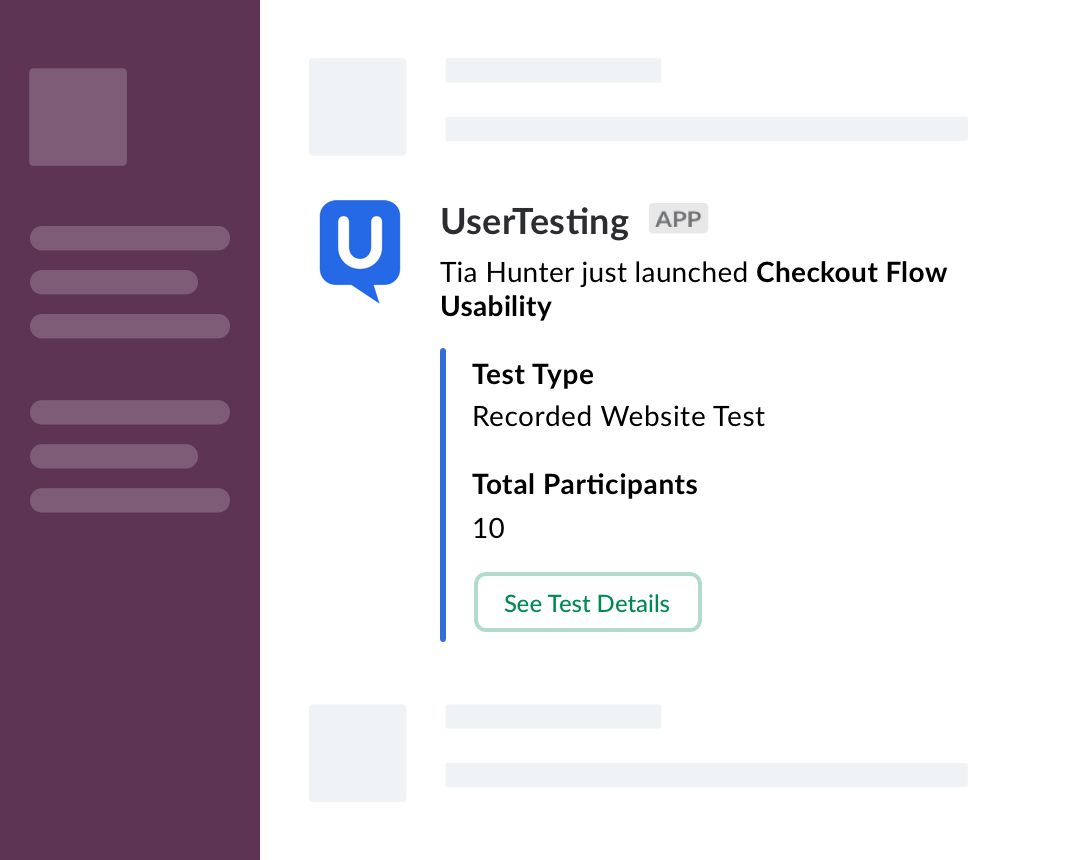Open the UserTesting app logo icon

[360, 251]
